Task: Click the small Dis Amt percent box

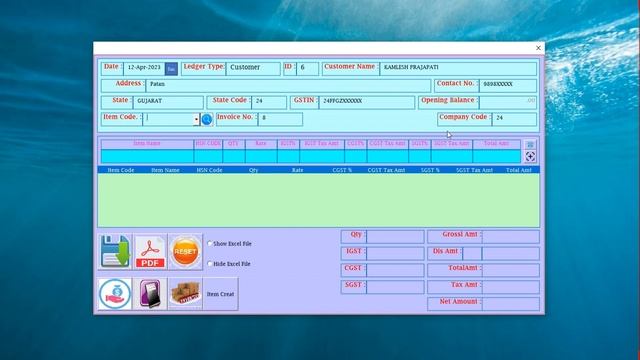Action: click(x=472, y=253)
